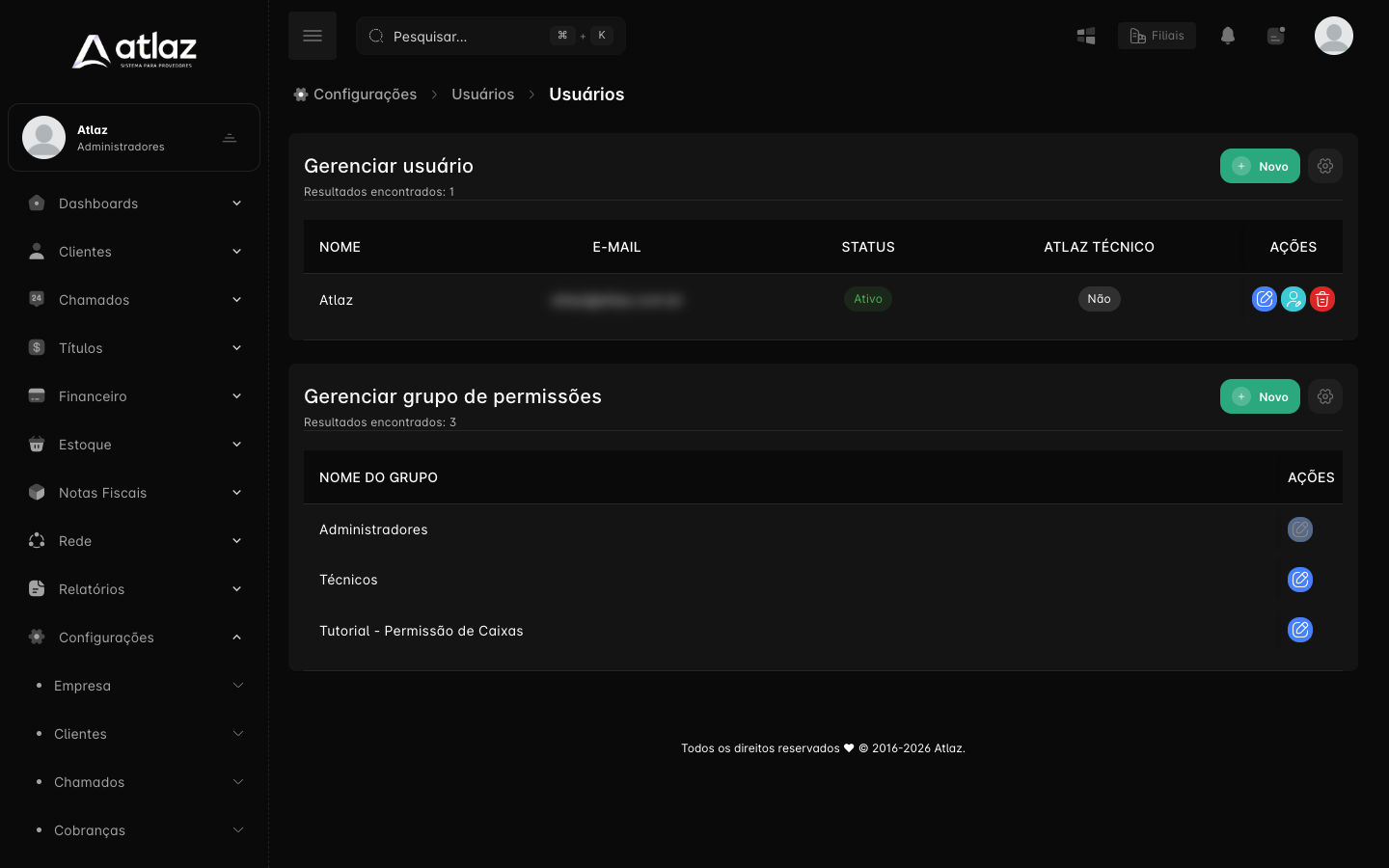The width and height of the screenshot is (1389, 868).
Task: Go to Usuários middle breadcrumb link
Action: pyautogui.click(x=482, y=95)
